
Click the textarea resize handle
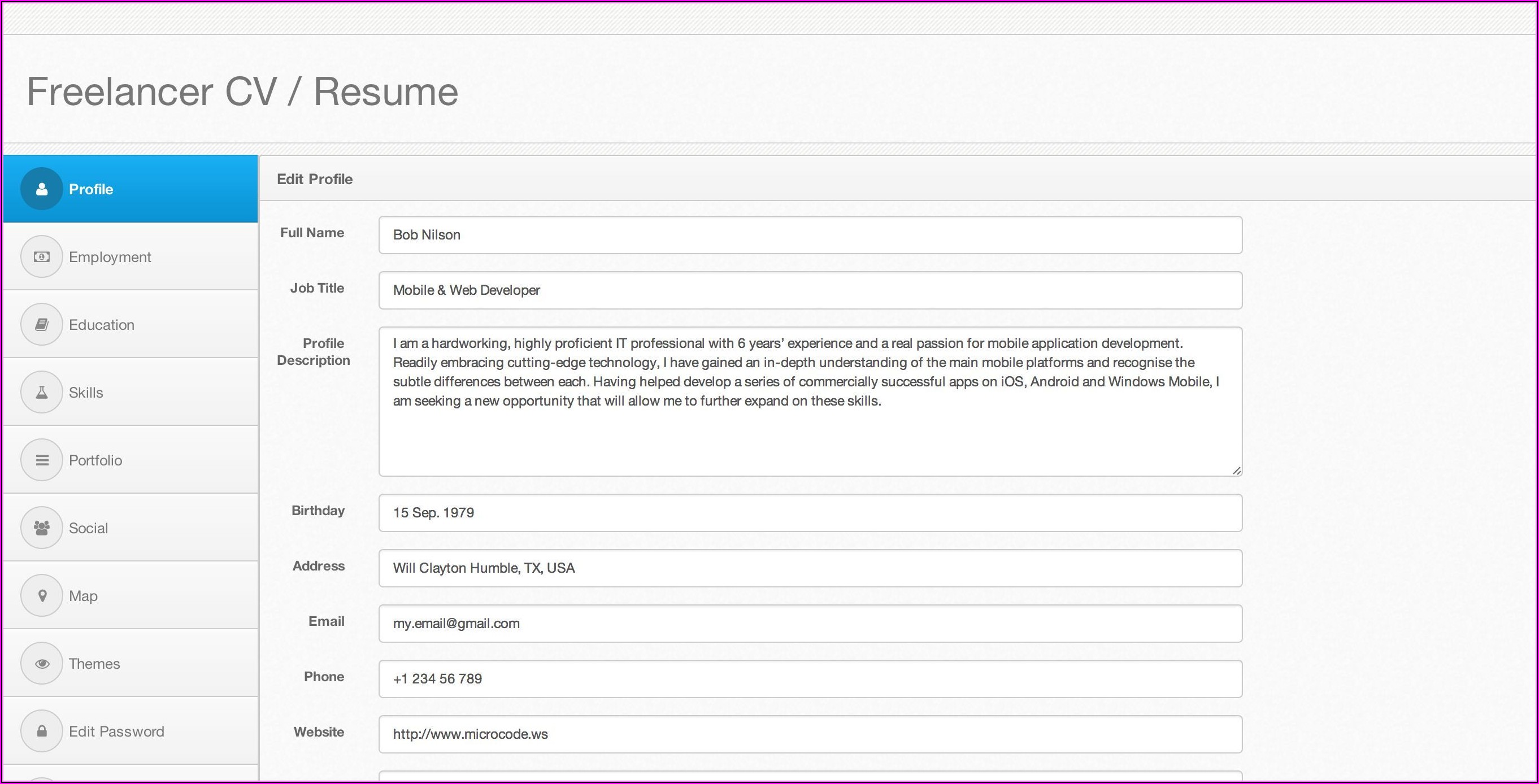1236,471
